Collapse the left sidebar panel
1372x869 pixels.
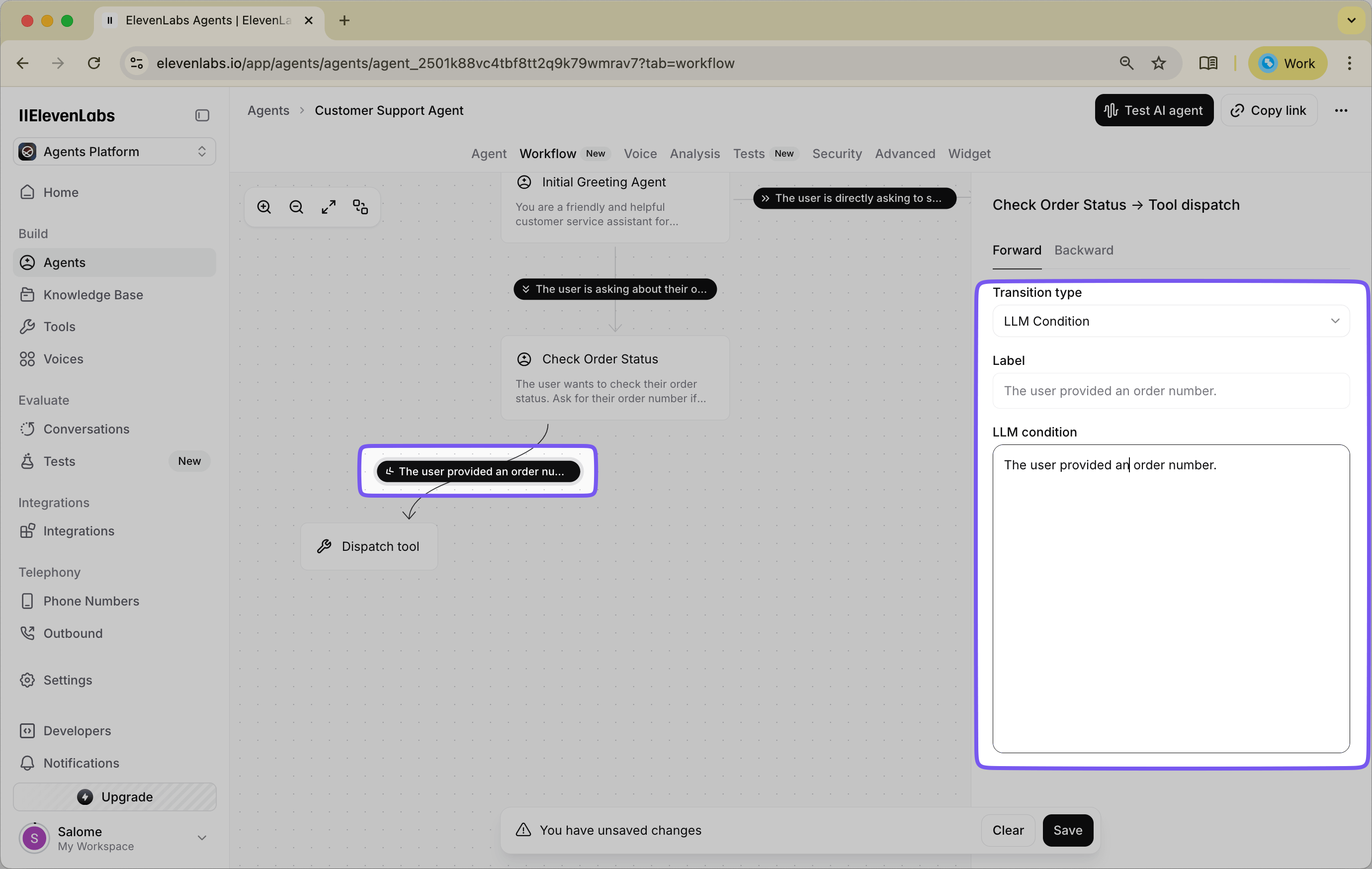[x=202, y=115]
